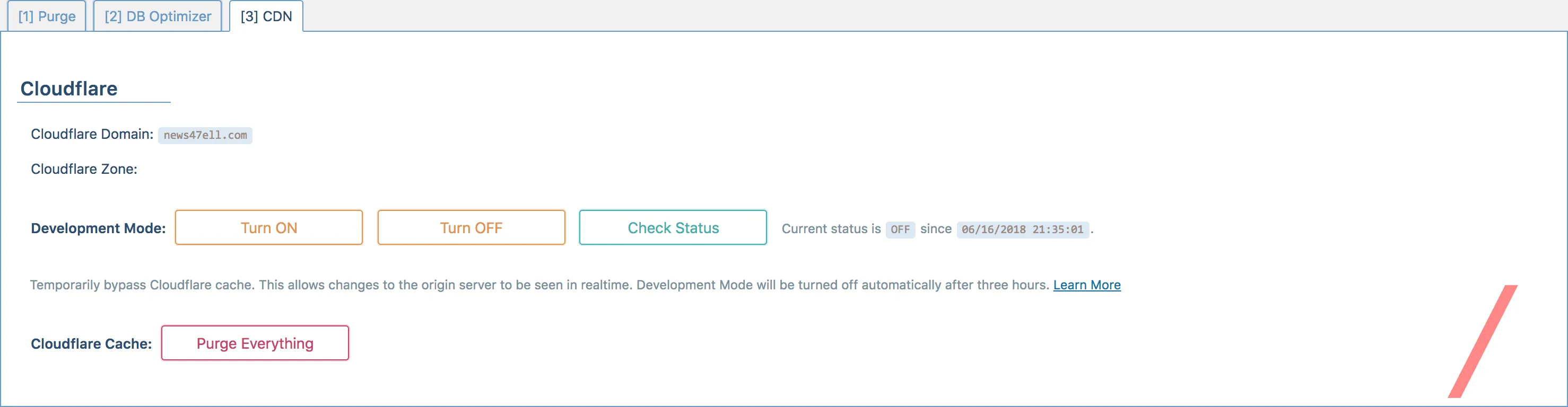
Task: Click the Check Status button
Action: click(x=673, y=227)
